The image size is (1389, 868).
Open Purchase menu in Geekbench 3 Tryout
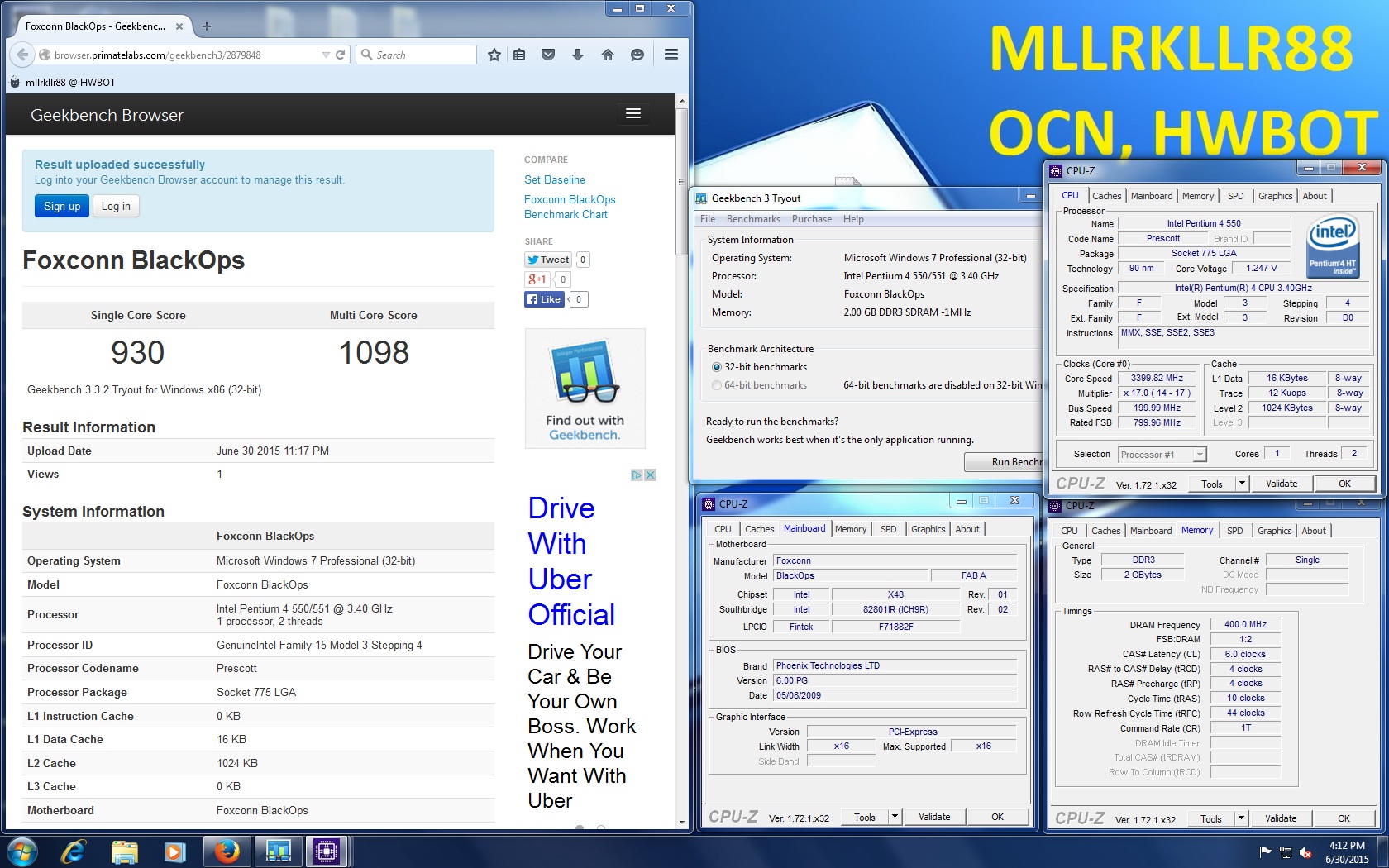[x=812, y=219]
